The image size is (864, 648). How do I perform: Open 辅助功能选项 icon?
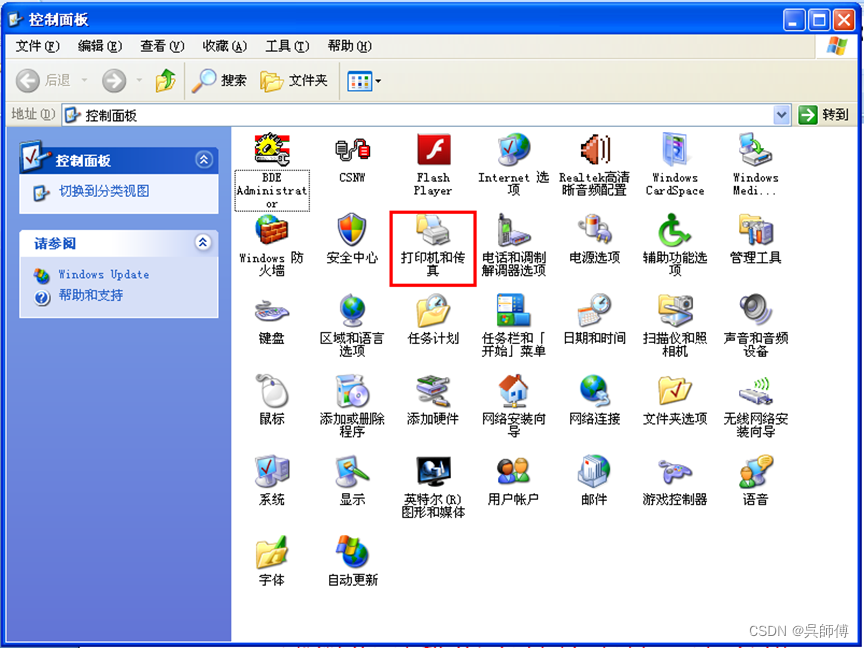(x=675, y=231)
